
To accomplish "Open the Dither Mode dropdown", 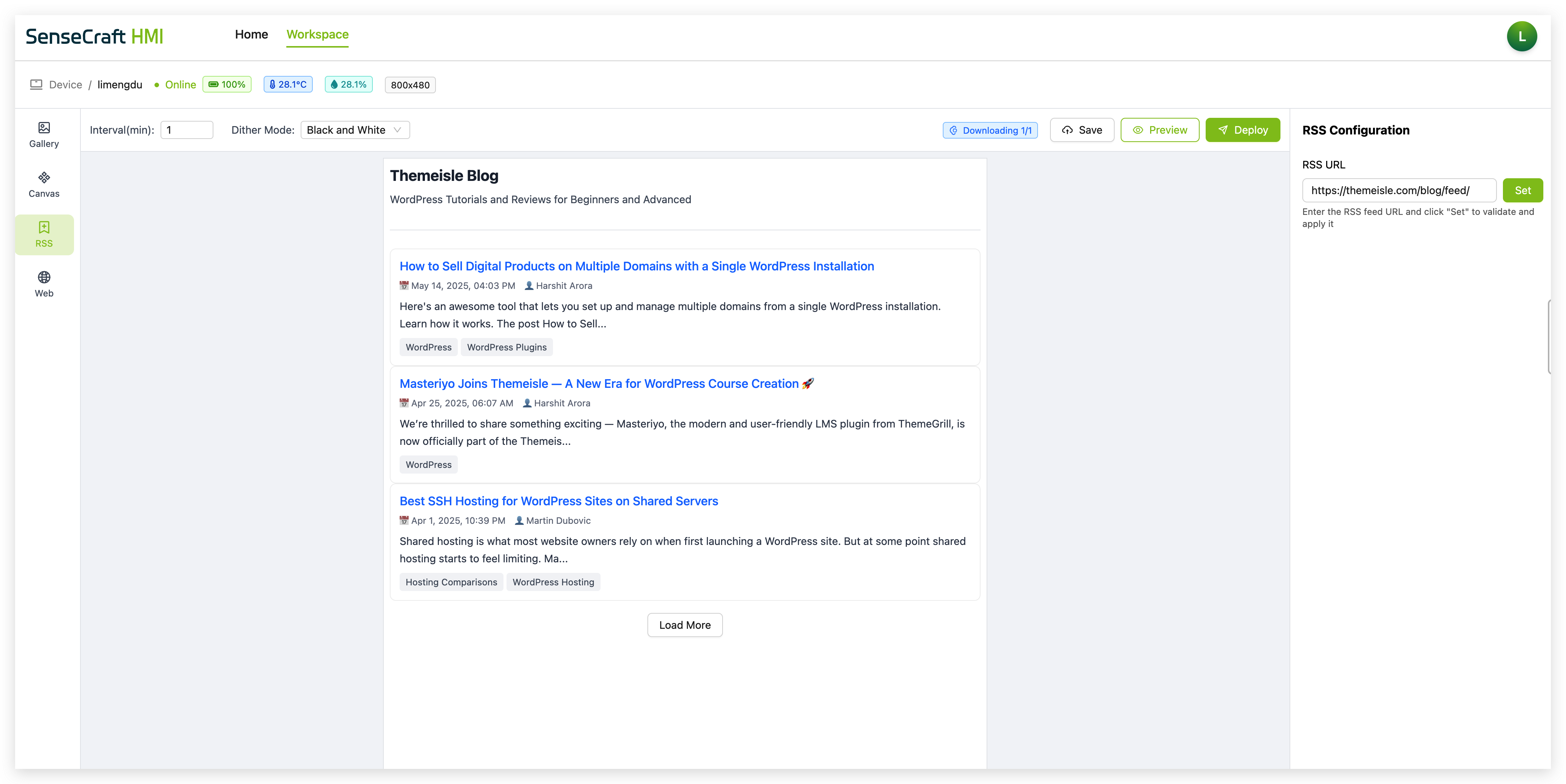I will tap(355, 130).
